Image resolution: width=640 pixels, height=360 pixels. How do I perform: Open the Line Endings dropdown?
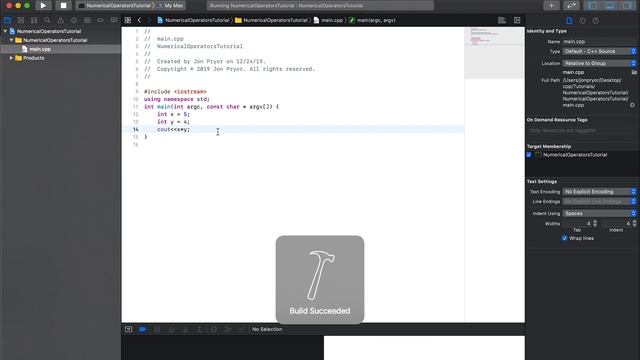click(599, 202)
